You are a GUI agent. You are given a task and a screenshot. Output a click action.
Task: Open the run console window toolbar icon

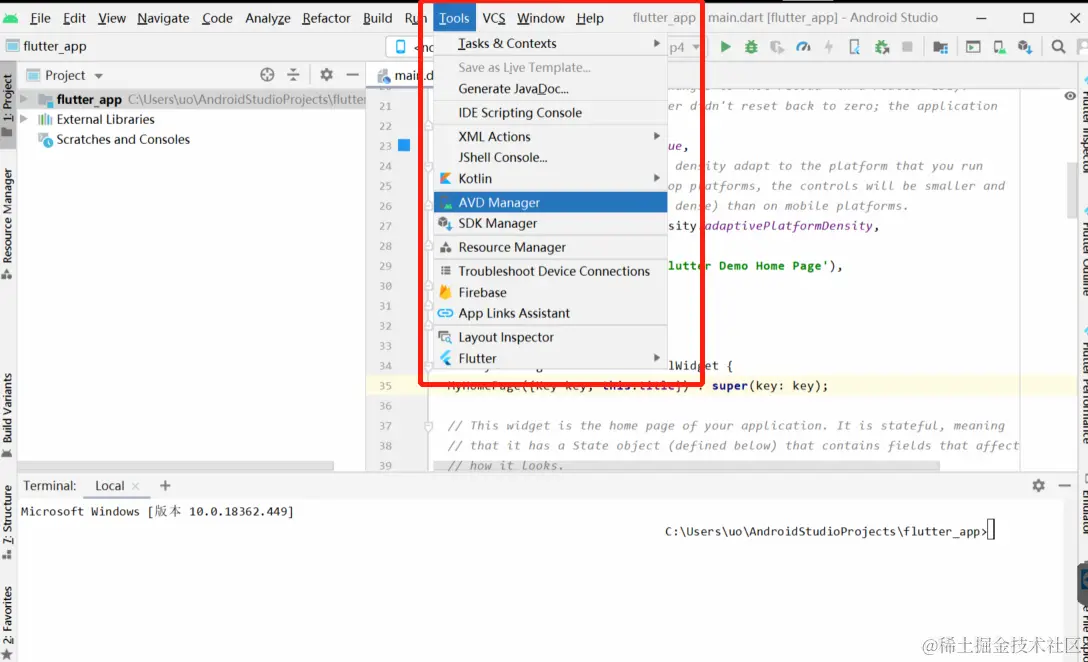(973, 46)
